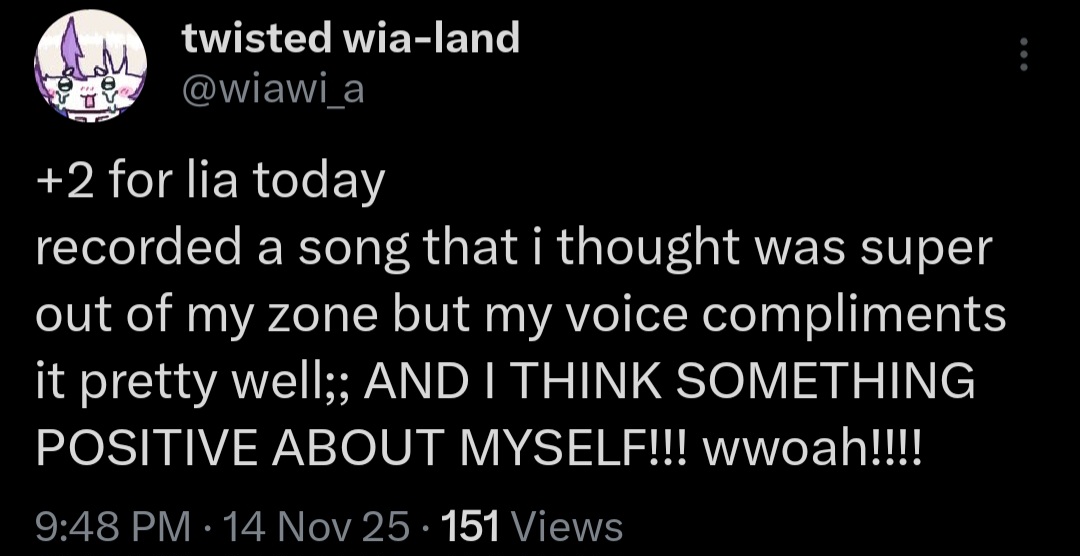Click the Views label
The image size is (1080, 556).
573,524
